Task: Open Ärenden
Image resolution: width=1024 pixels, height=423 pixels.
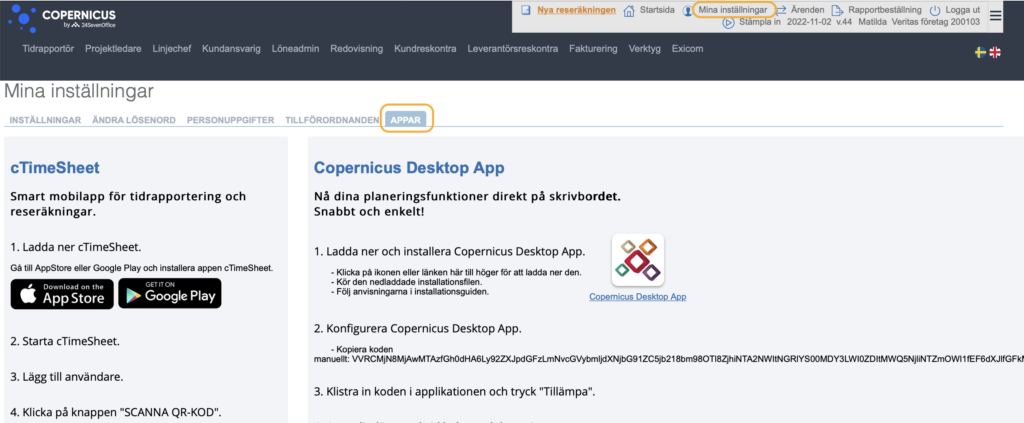Action: coord(807,10)
